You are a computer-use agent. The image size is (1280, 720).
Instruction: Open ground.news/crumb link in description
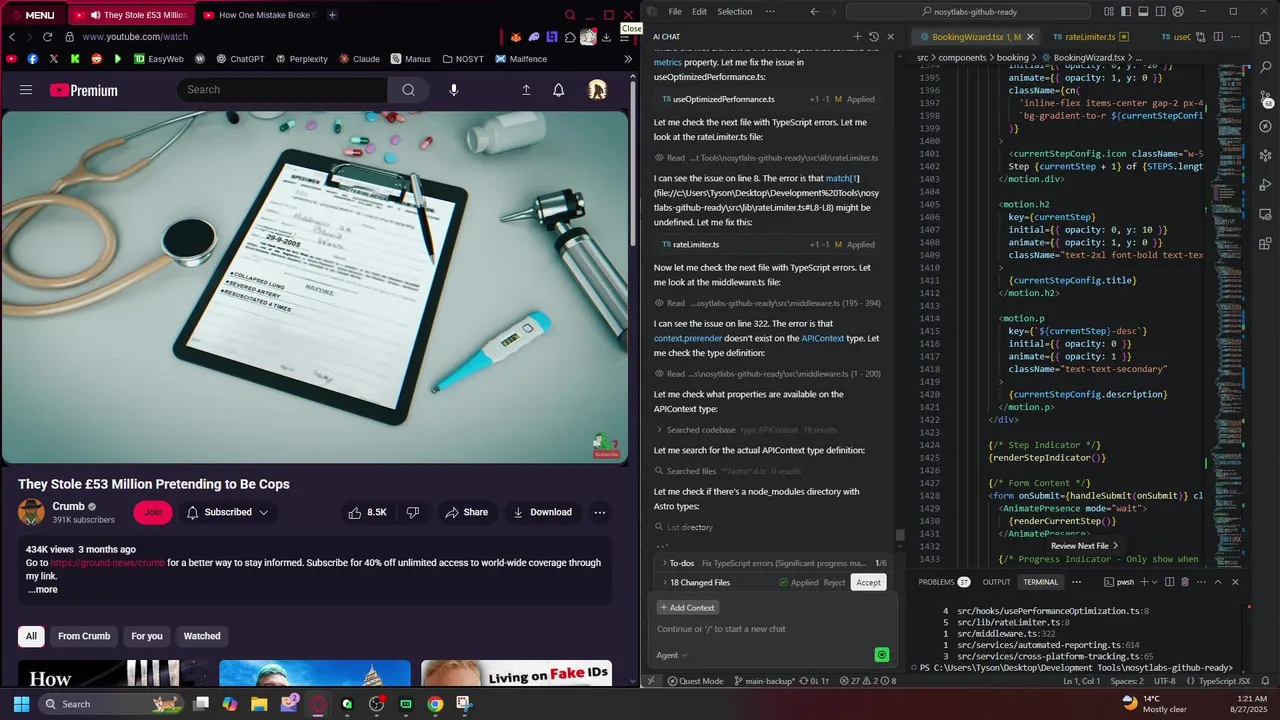click(x=108, y=563)
